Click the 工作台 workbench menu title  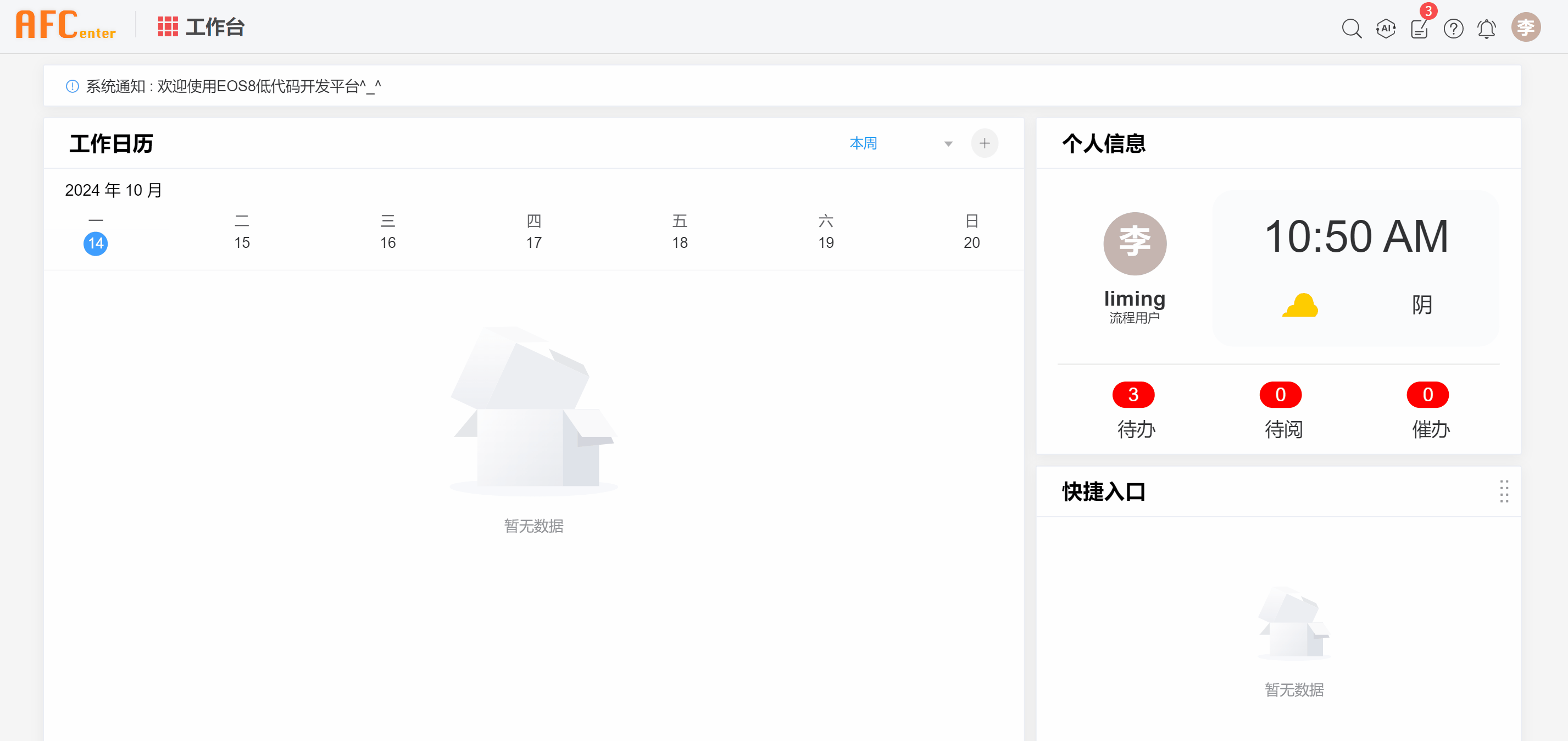point(215,27)
